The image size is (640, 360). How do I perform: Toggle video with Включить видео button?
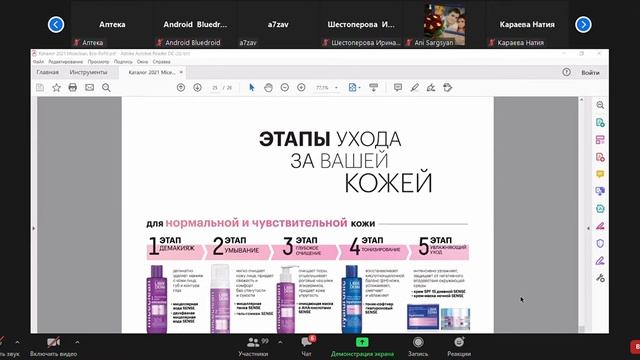point(53,347)
